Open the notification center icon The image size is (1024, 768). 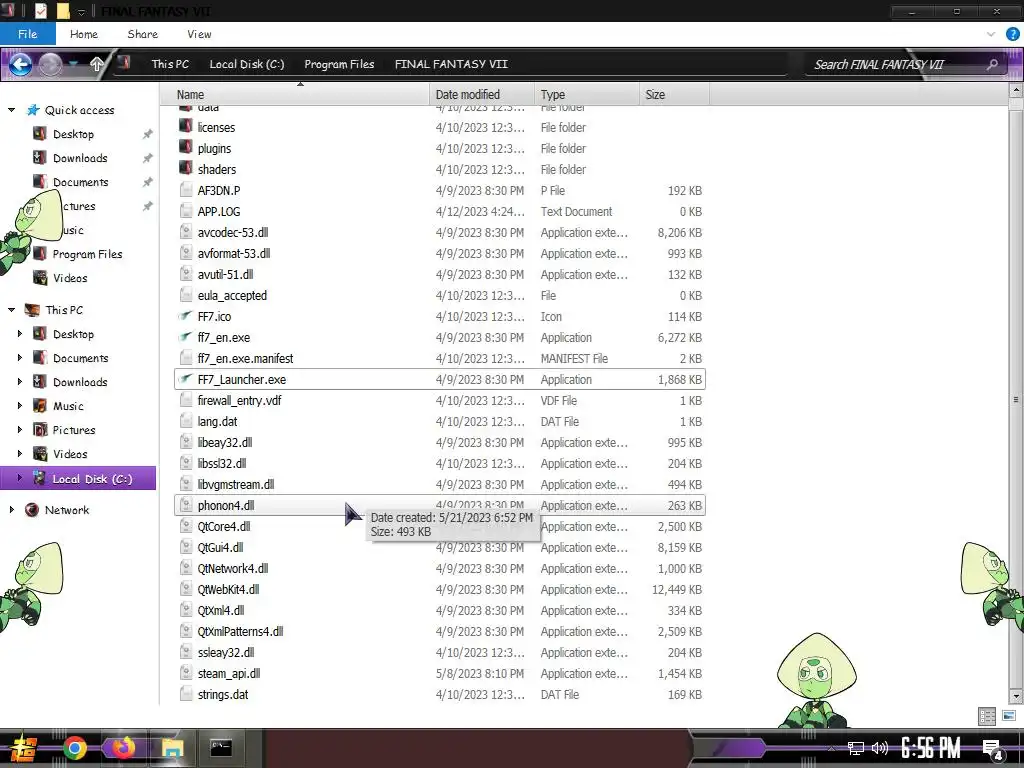(x=993, y=749)
